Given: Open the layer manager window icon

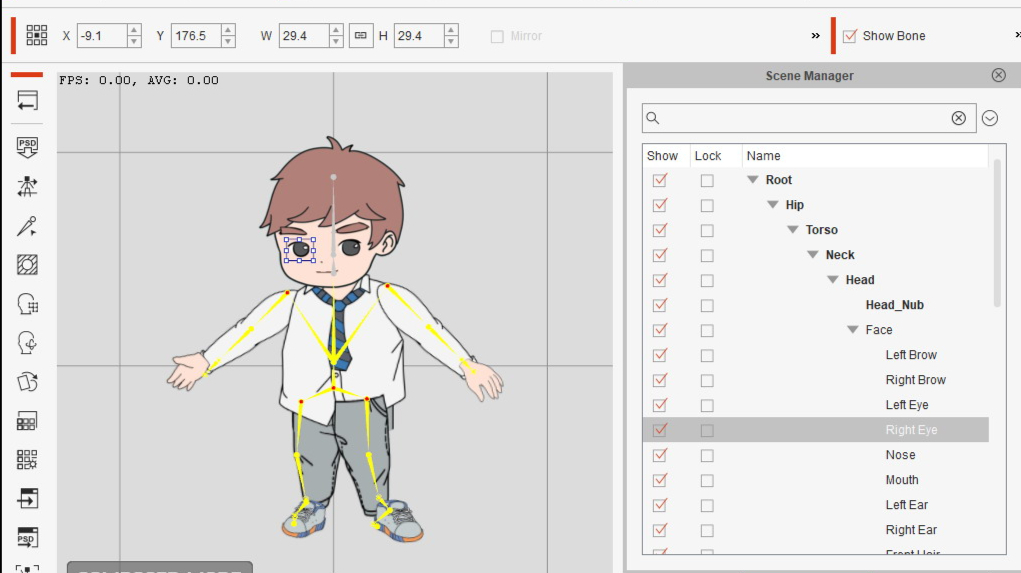Looking at the screenshot, I should pos(27,421).
